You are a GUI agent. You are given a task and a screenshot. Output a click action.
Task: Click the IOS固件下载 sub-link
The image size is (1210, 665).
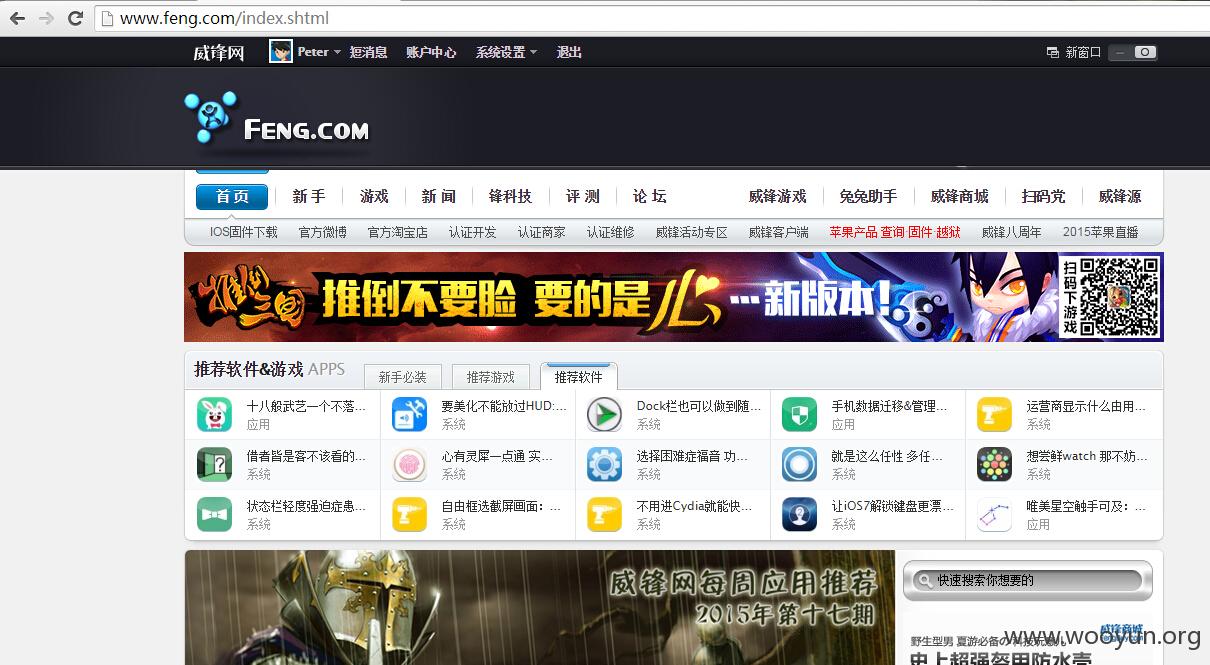[243, 232]
